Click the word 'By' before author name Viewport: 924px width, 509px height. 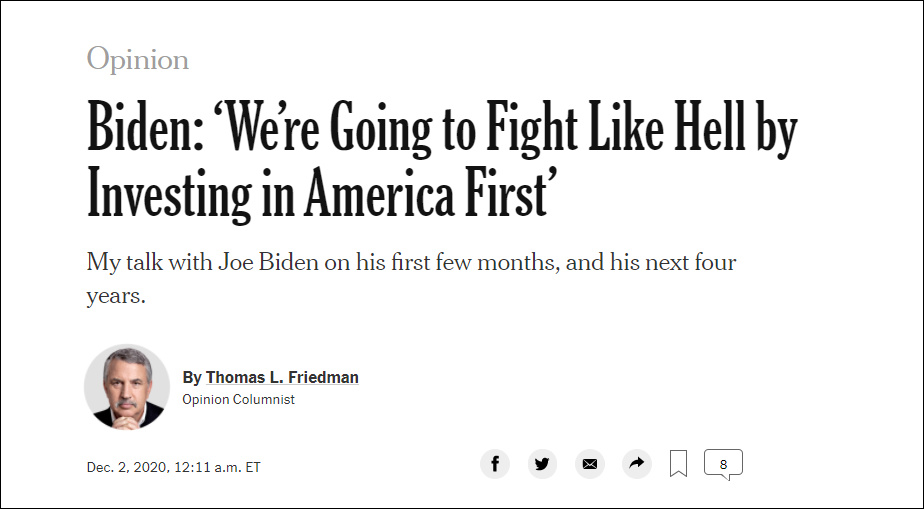tap(192, 377)
